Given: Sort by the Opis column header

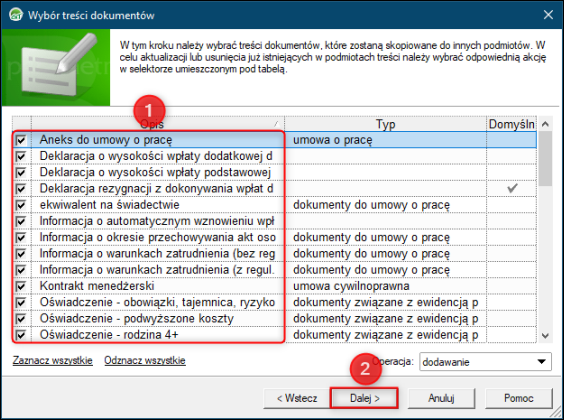Looking at the screenshot, I should click(158, 124).
